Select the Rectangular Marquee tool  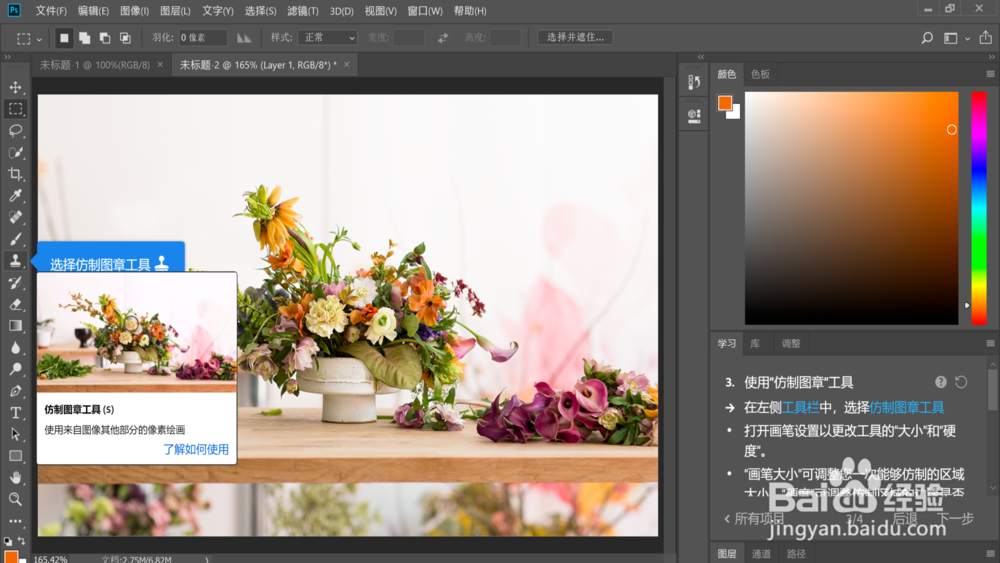point(15,108)
